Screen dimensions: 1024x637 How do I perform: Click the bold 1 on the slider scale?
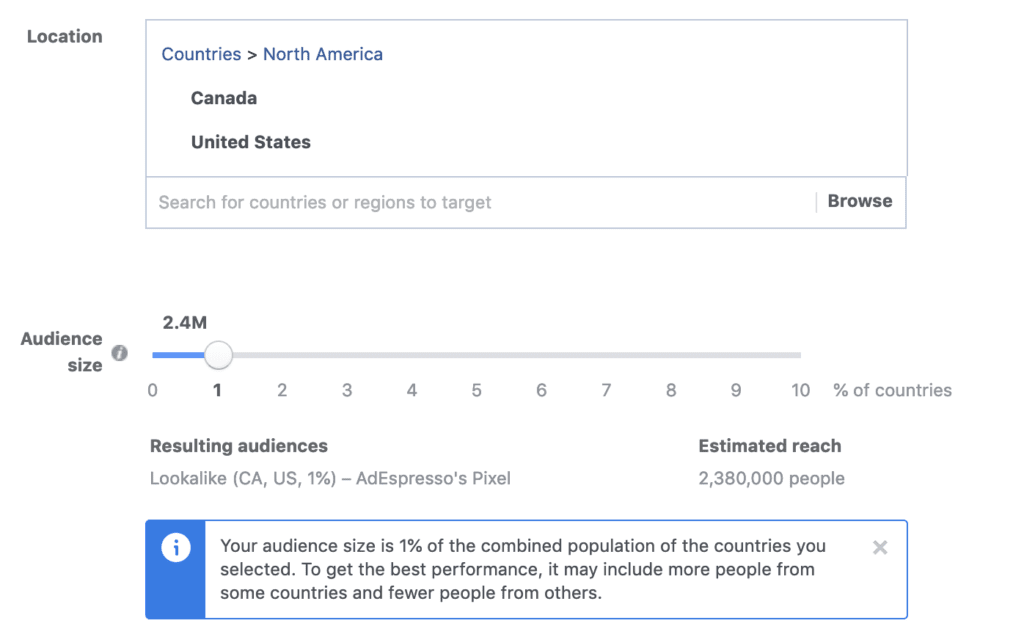coord(217,390)
